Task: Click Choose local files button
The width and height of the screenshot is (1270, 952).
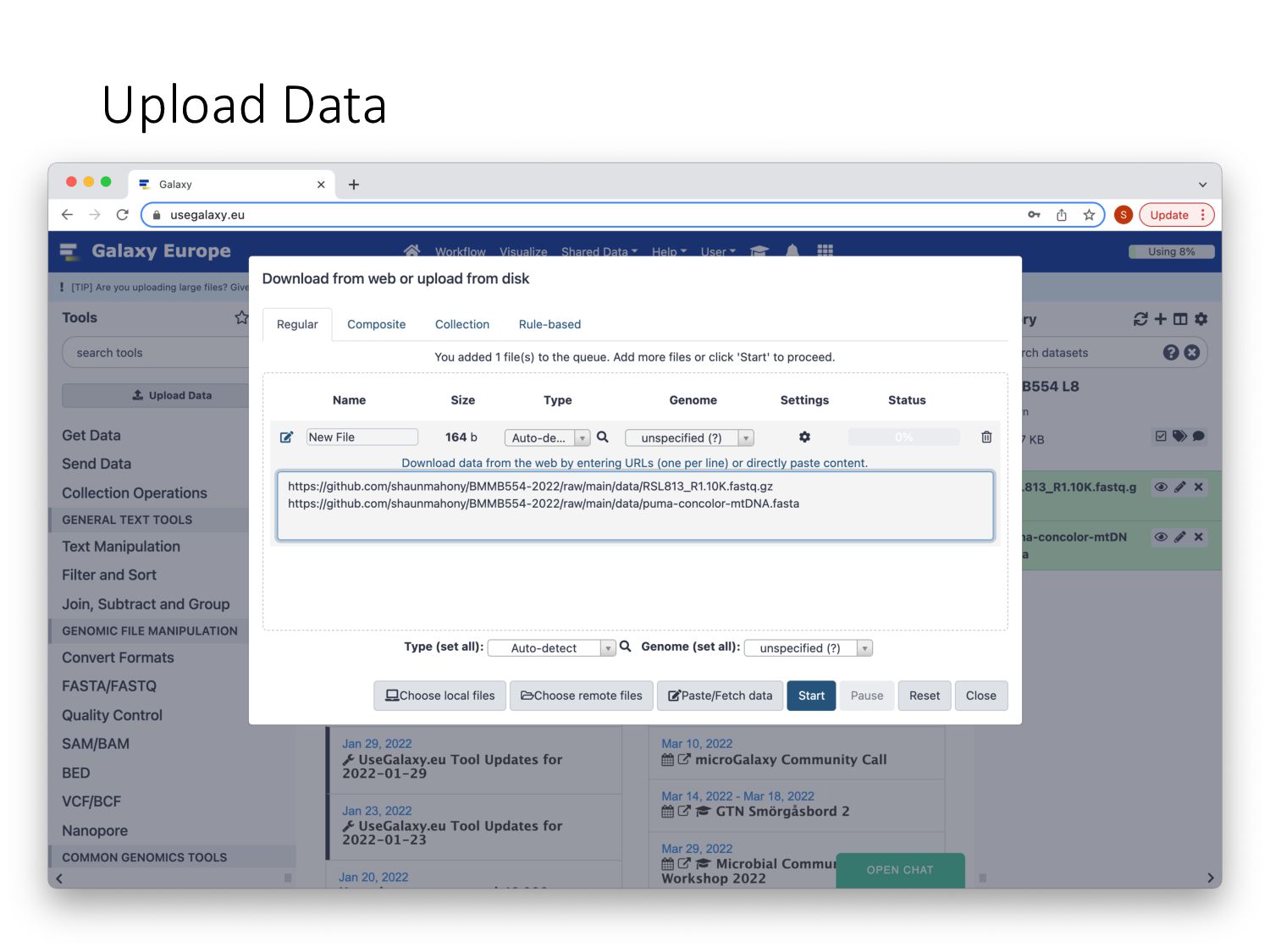Action: click(440, 696)
